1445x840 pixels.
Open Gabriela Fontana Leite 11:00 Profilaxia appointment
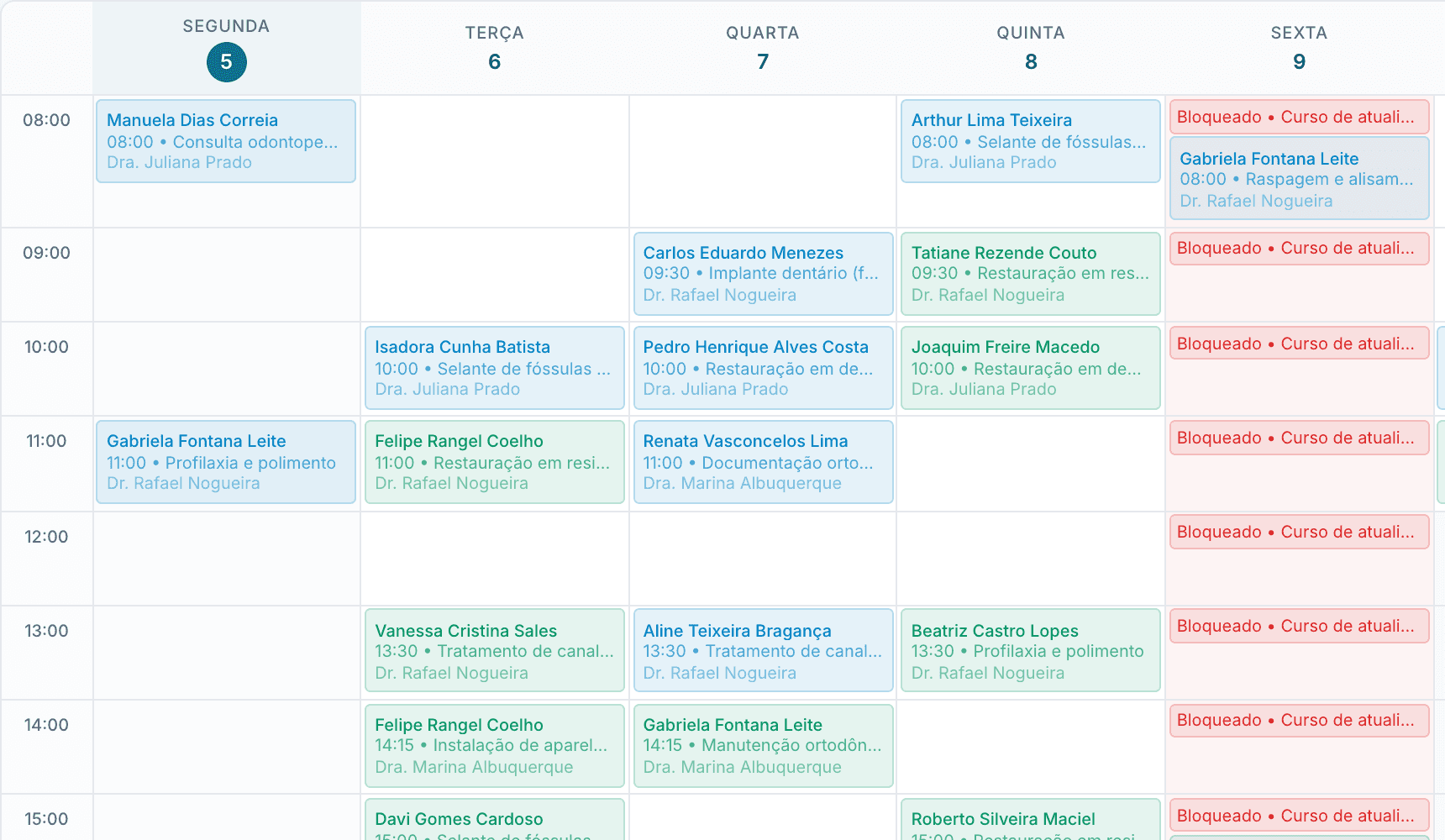[226, 462]
